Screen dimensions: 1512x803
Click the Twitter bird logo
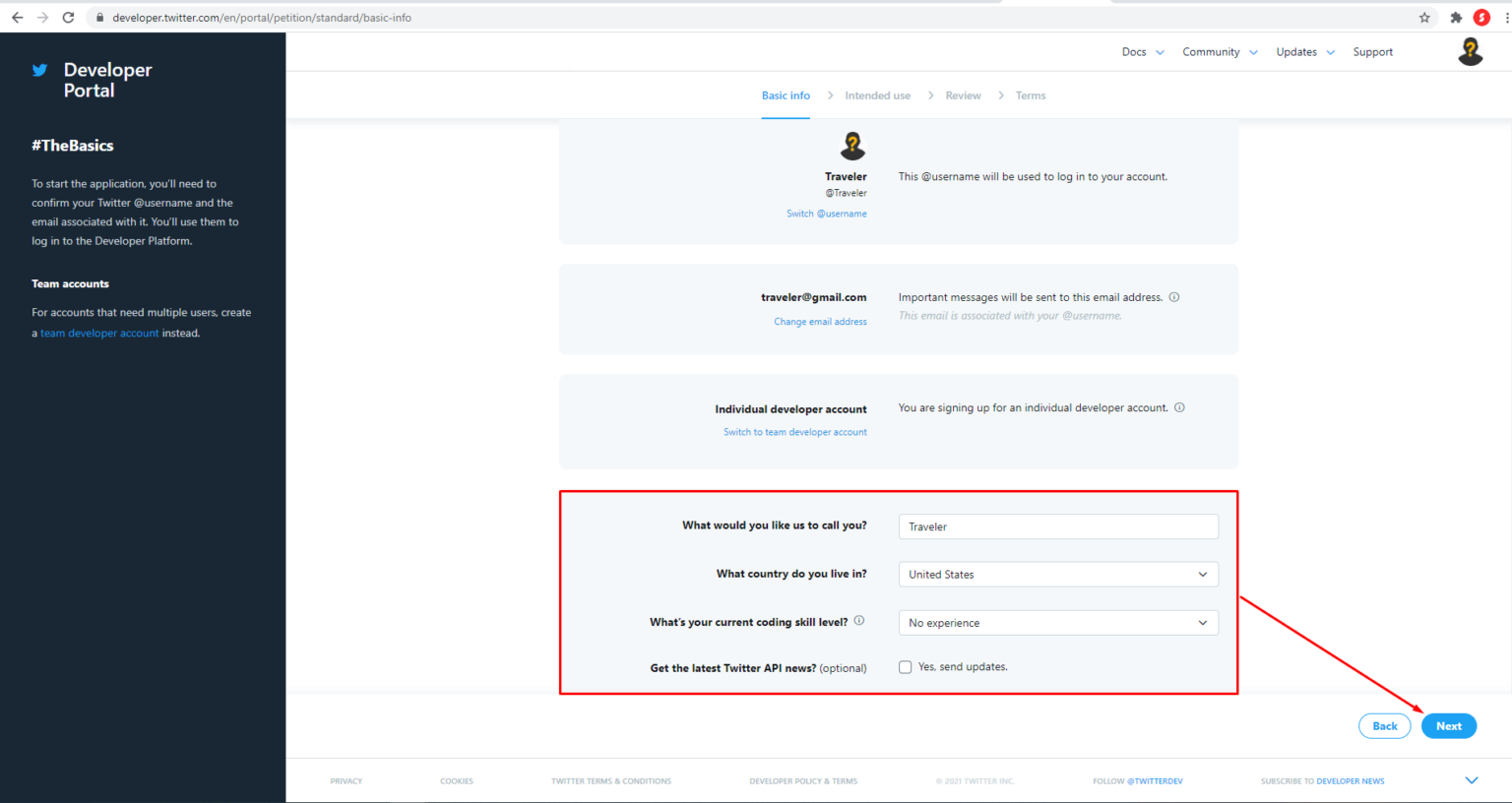(37, 70)
